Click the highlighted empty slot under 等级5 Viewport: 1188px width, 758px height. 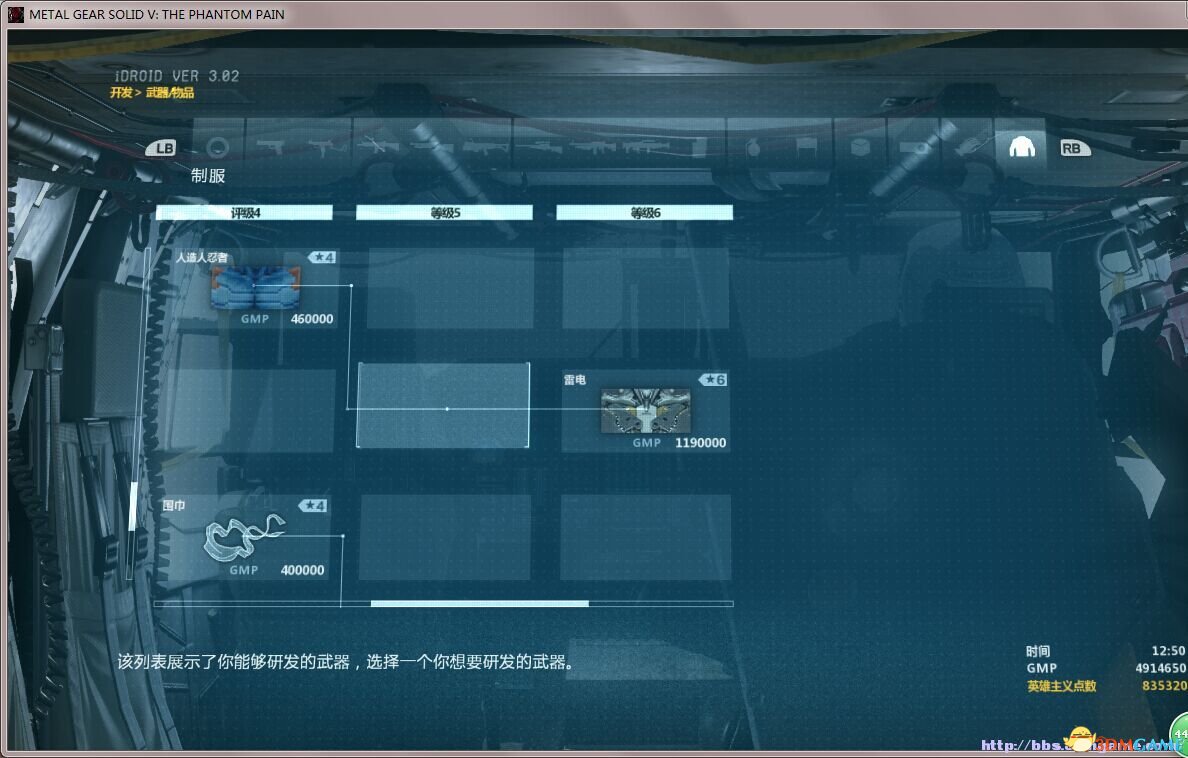[x=443, y=406]
